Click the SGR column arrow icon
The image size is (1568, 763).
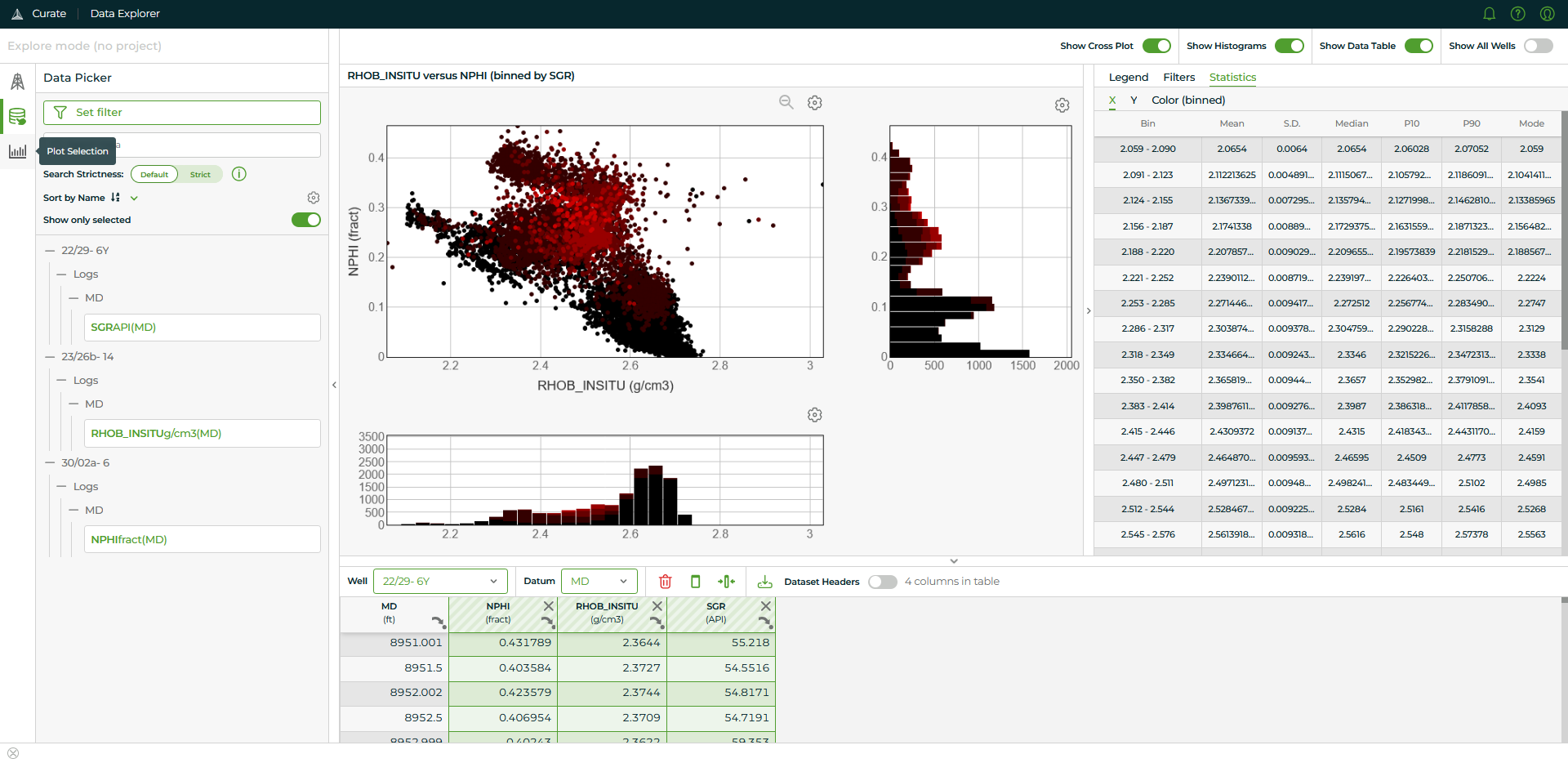(x=764, y=622)
